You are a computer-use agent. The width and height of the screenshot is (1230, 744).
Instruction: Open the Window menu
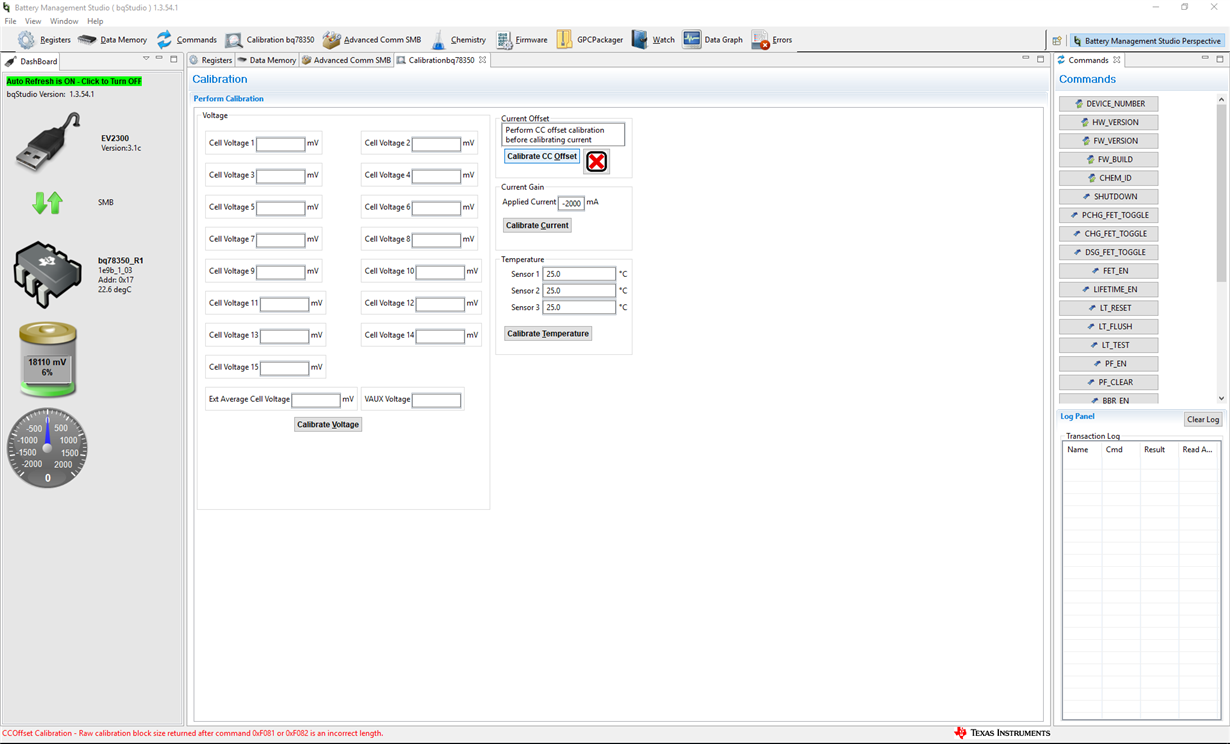pyautogui.click(x=64, y=21)
